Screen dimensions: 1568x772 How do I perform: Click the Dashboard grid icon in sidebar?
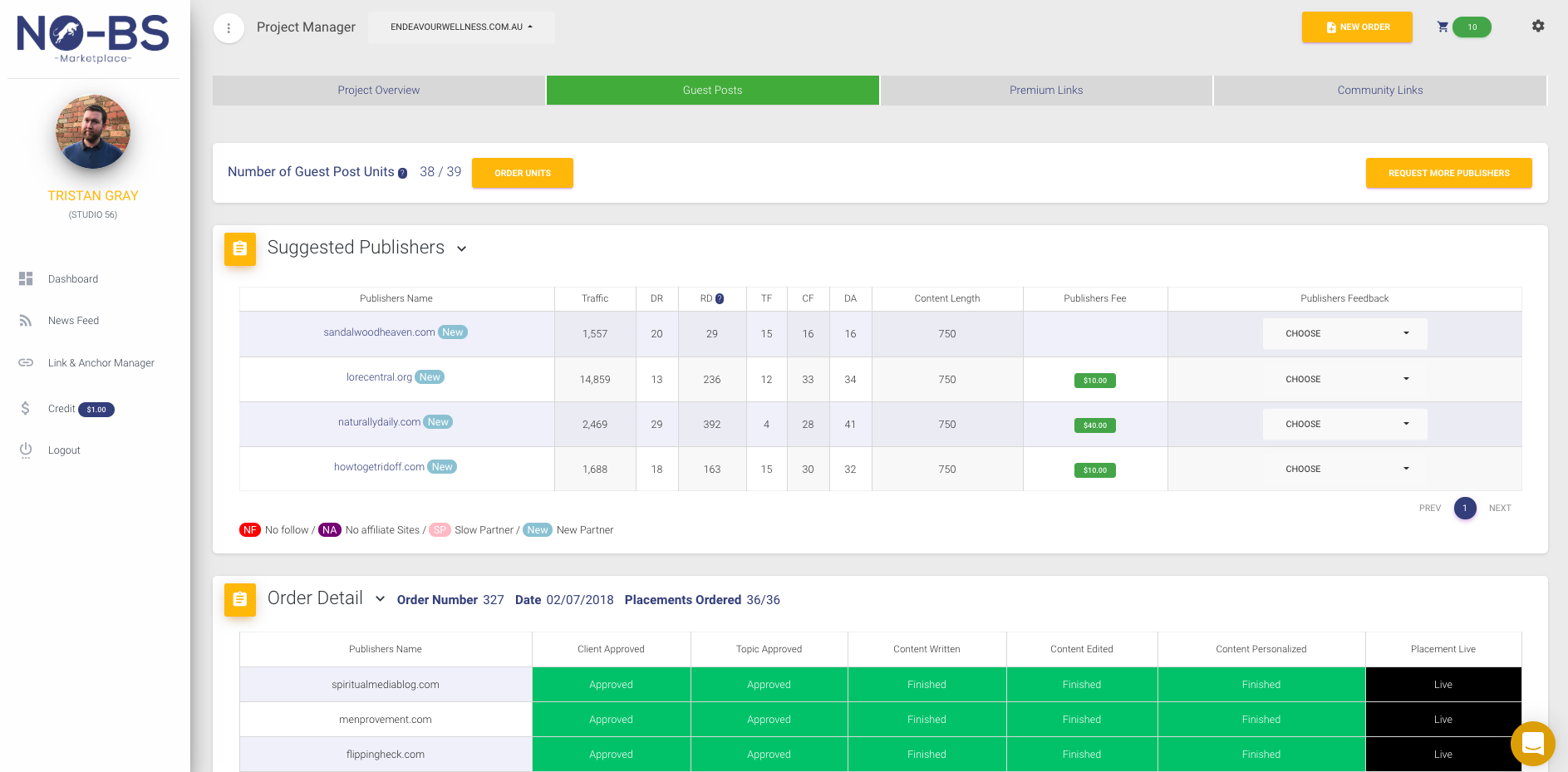[x=26, y=278]
